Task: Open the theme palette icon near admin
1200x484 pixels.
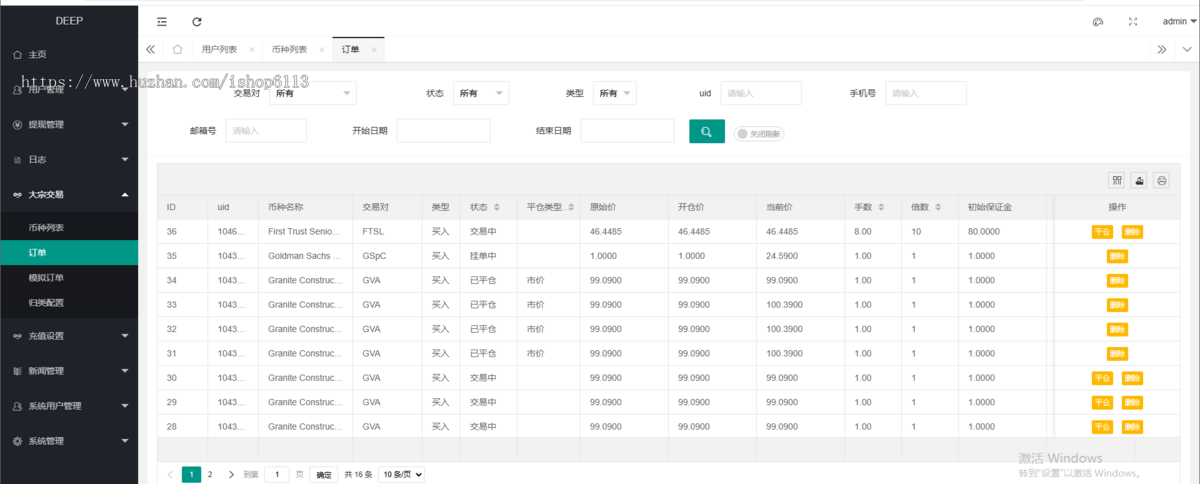Action: coord(1097,21)
